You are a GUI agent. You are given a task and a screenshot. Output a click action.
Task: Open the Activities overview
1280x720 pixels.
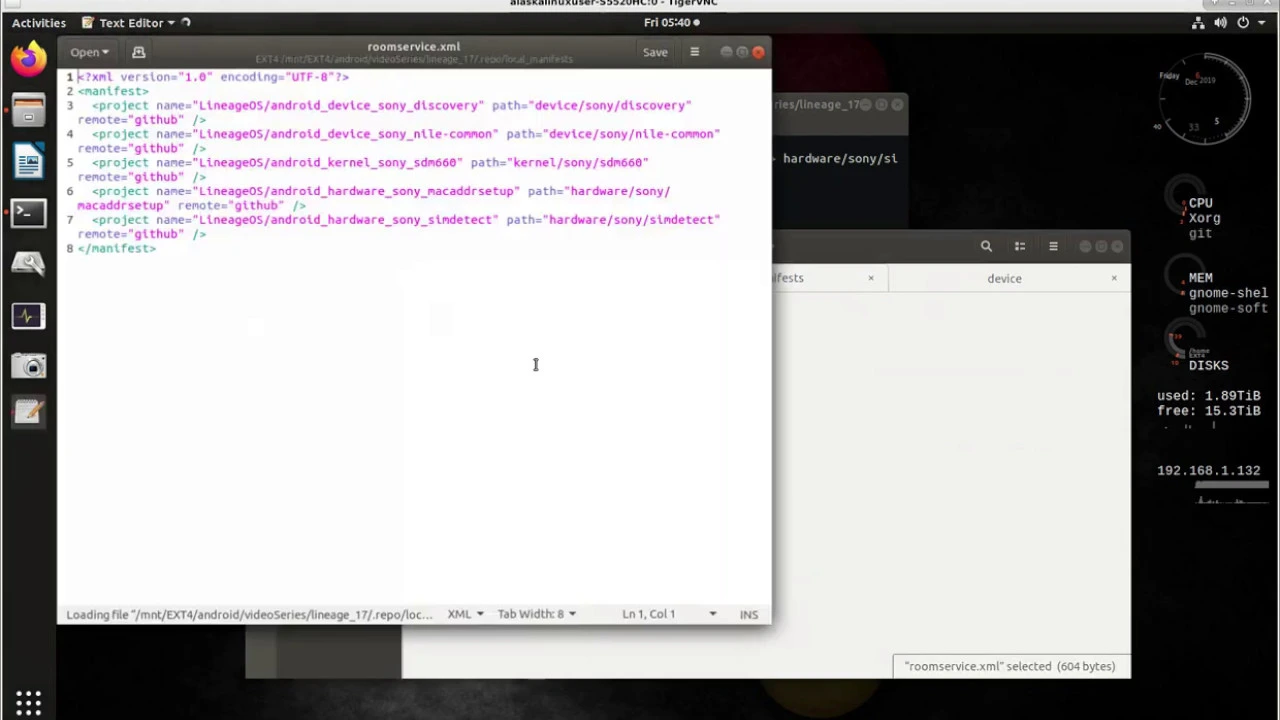point(39,22)
